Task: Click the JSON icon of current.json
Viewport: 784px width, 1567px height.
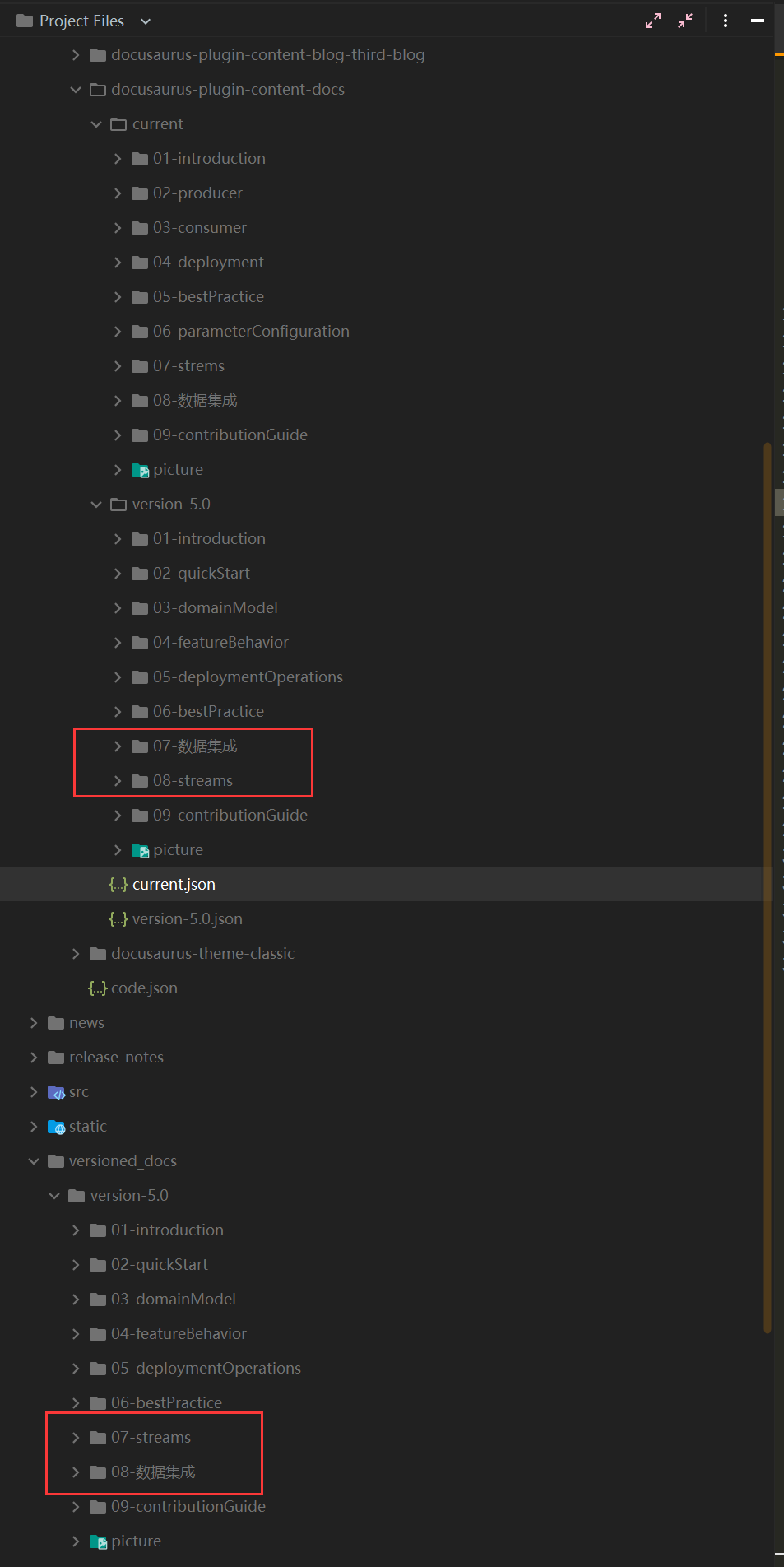Action: [118, 885]
